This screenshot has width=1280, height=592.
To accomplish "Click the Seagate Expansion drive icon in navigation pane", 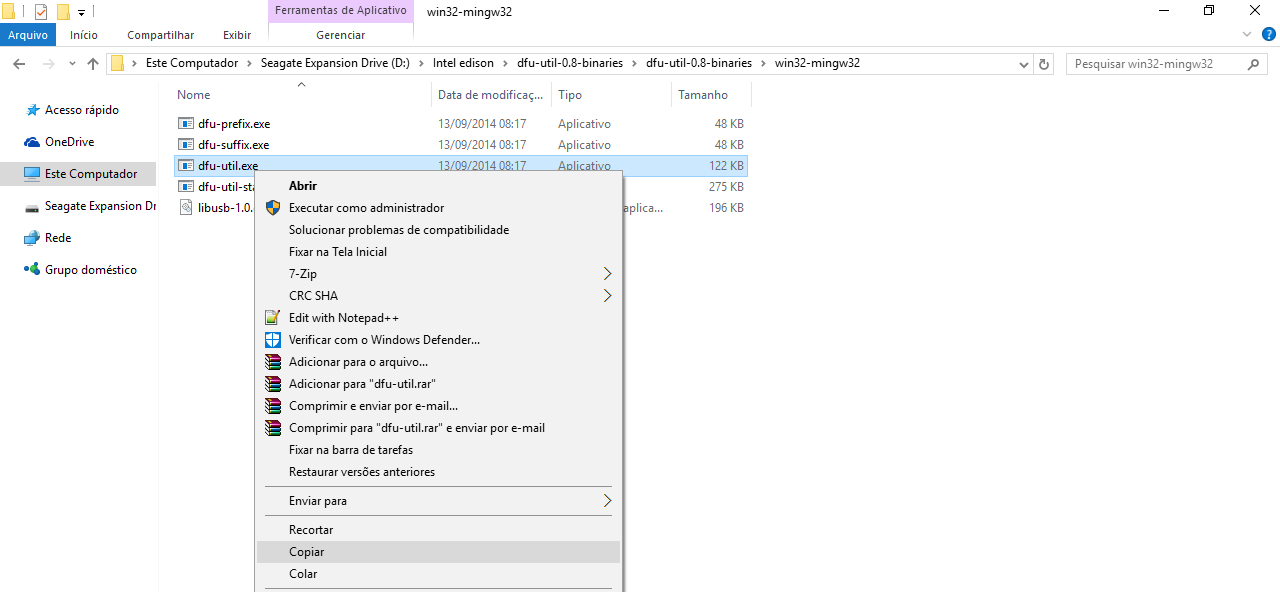I will pyautogui.click(x=33, y=207).
